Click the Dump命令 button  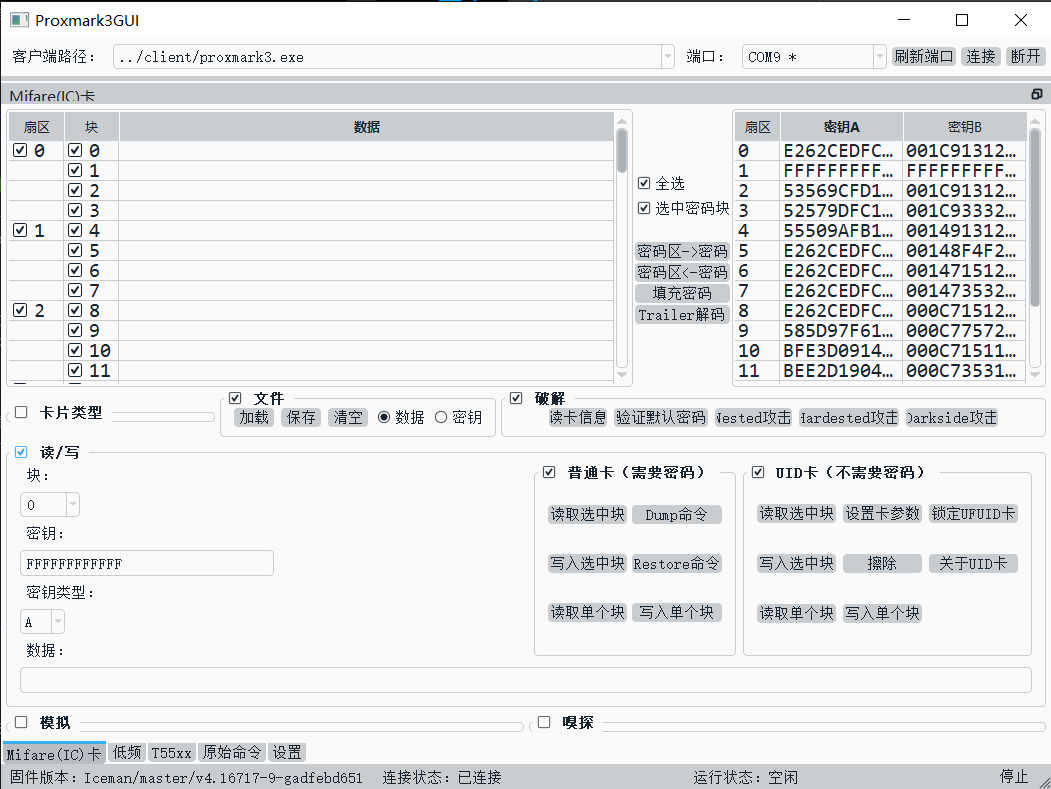click(676, 515)
